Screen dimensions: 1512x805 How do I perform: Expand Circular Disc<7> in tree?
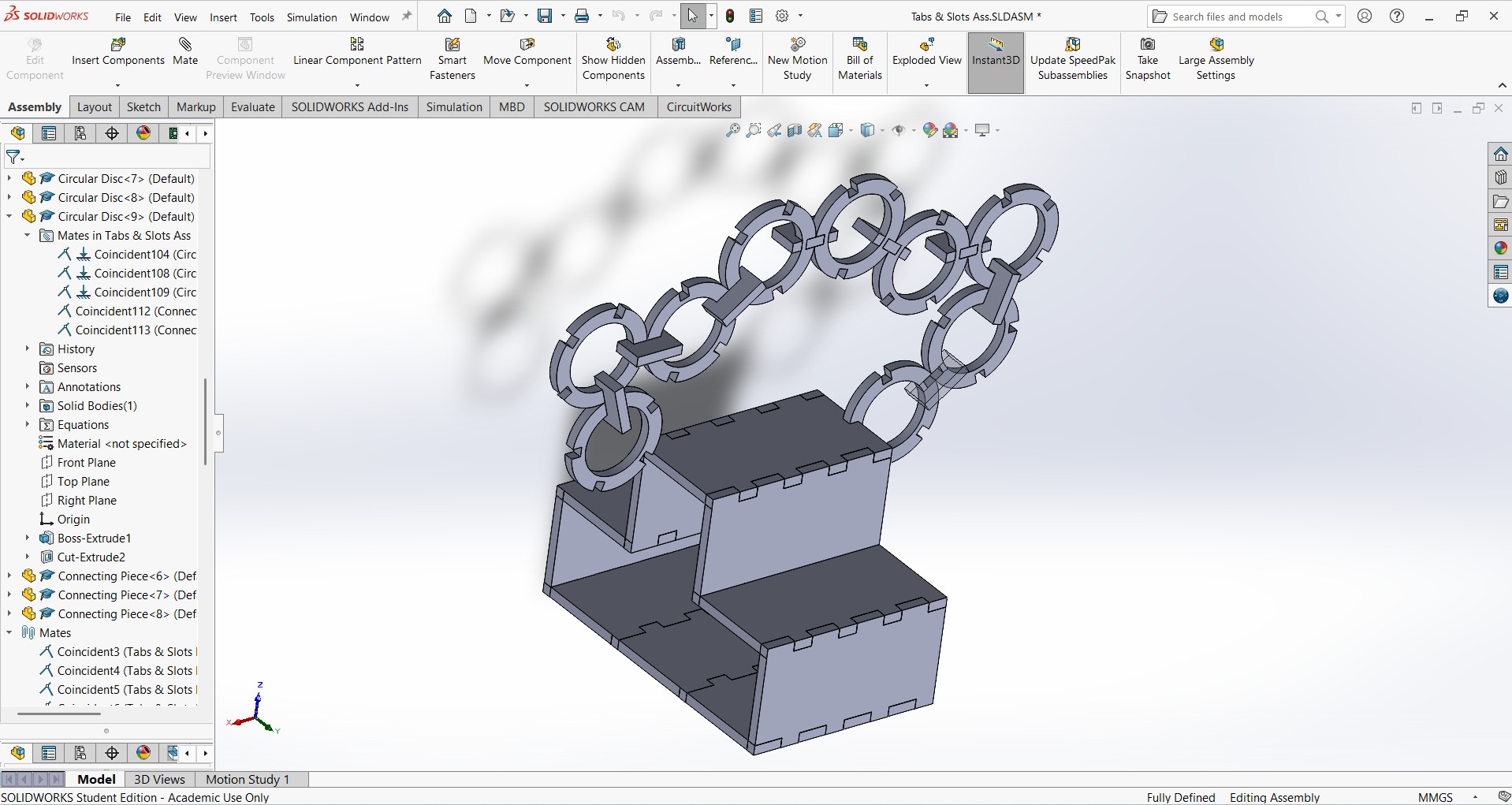[9, 178]
